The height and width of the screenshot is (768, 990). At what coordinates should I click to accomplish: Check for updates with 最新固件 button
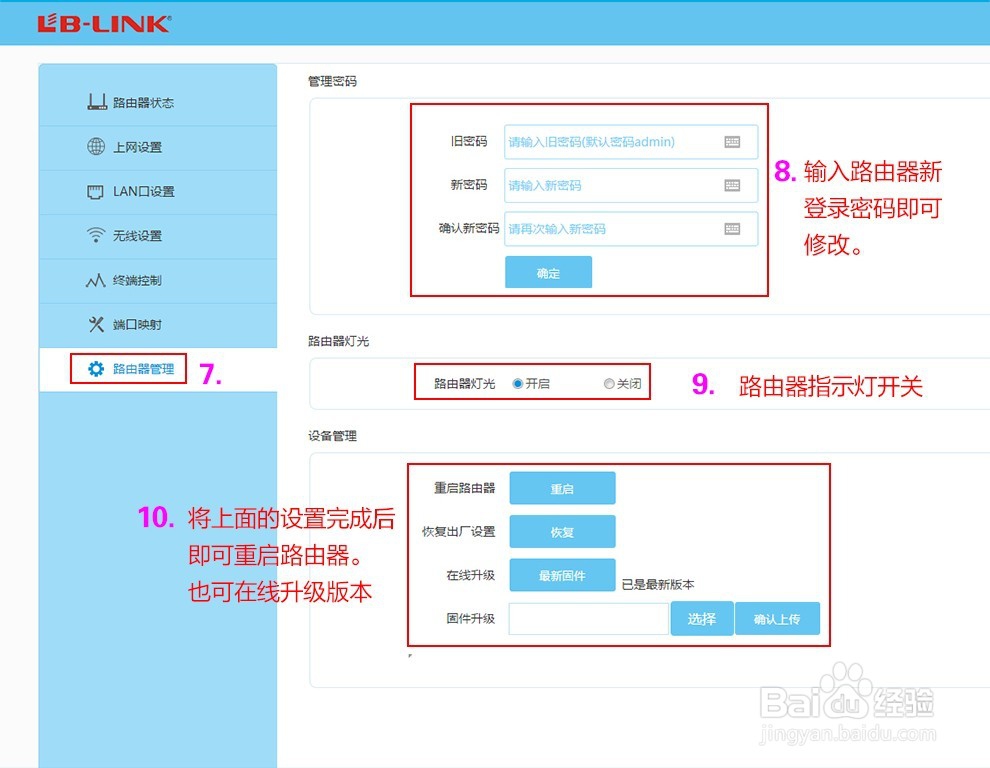pyautogui.click(x=562, y=575)
